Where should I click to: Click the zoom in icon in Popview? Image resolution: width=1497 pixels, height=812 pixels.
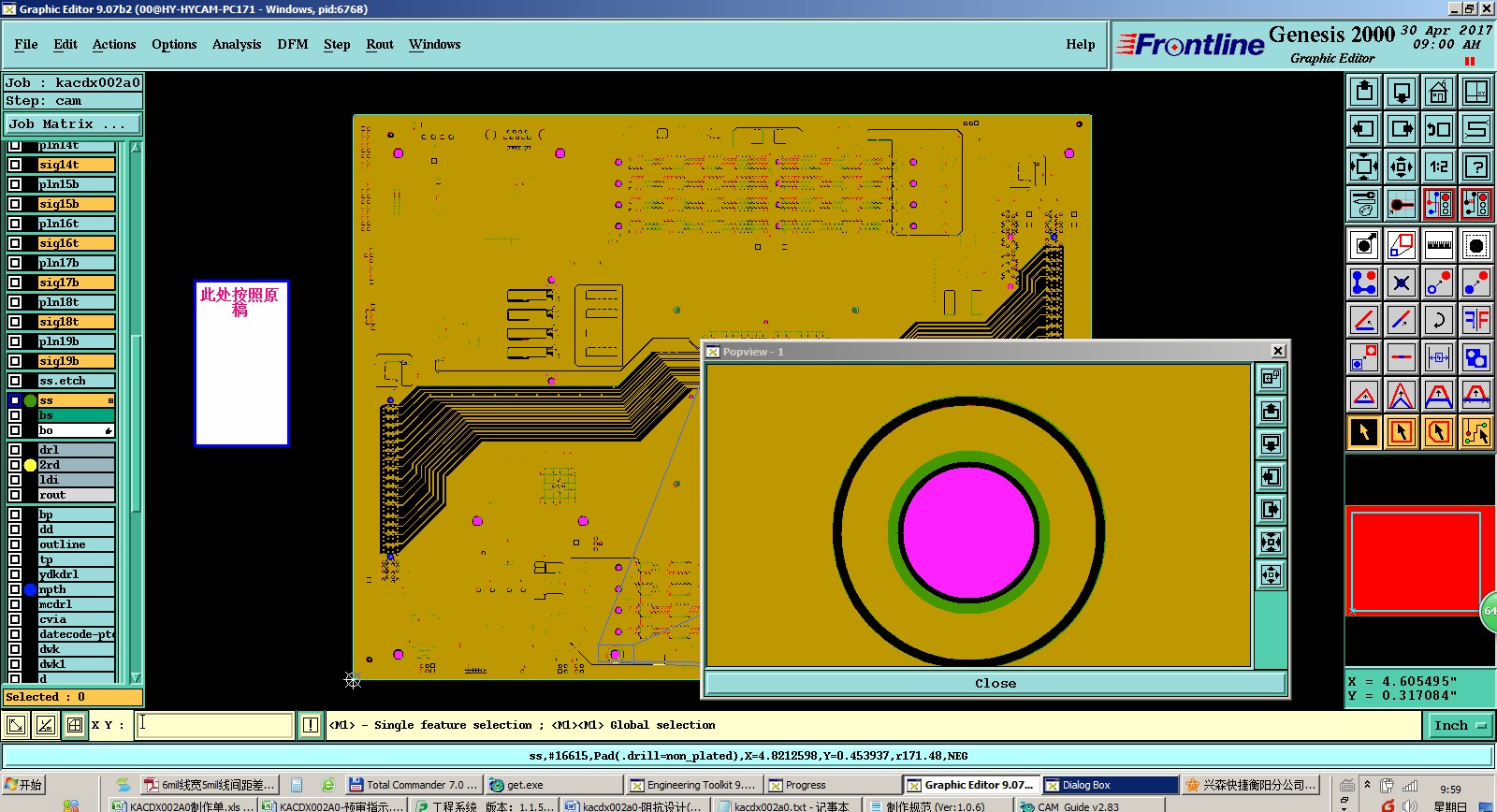1271,543
